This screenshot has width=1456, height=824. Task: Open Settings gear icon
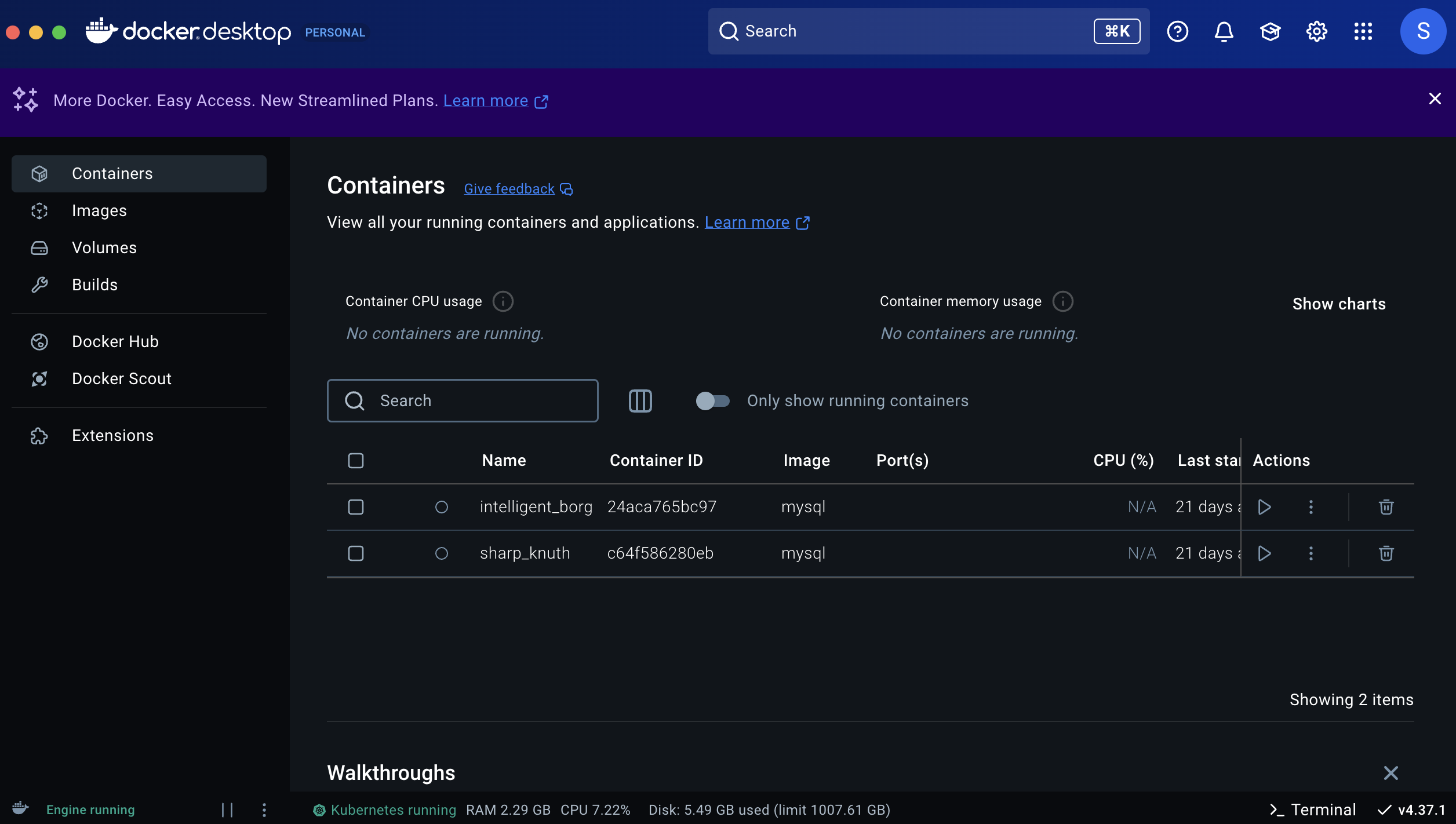click(1316, 31)
